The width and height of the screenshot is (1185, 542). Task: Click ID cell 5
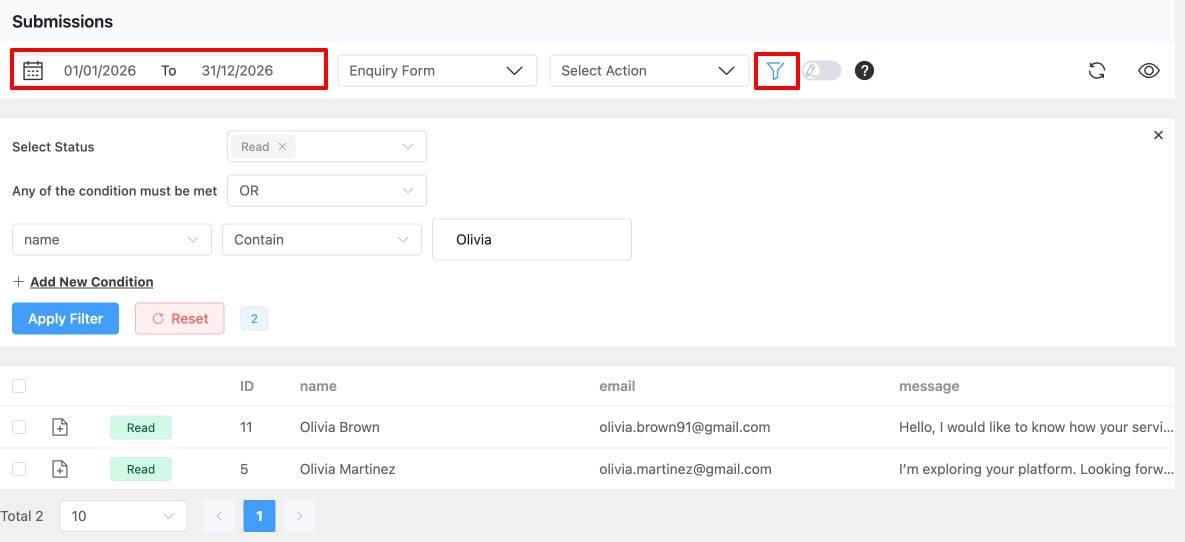(244, 469)
